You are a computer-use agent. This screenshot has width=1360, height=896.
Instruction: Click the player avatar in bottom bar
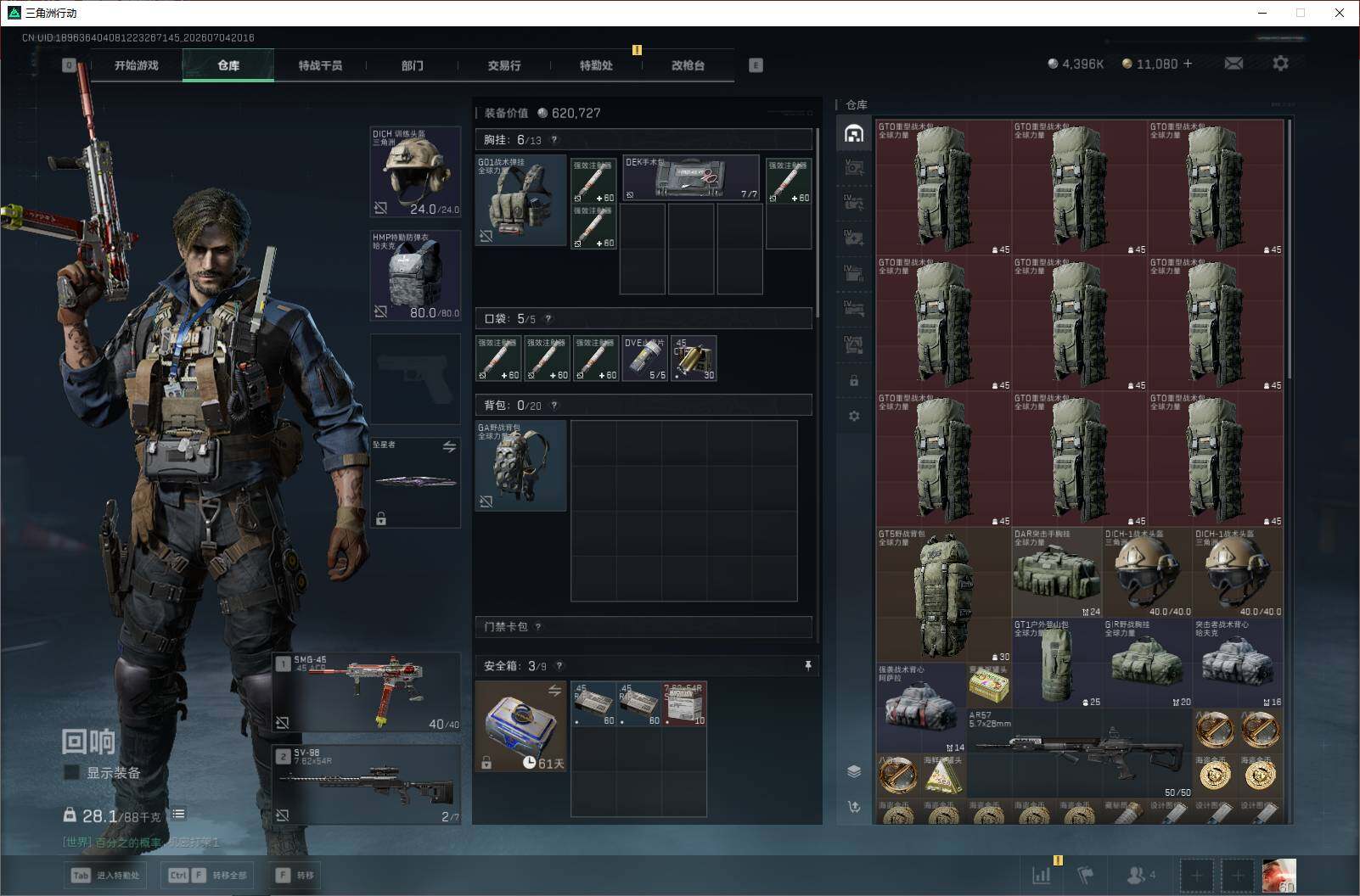click(x=1279, y=876)
